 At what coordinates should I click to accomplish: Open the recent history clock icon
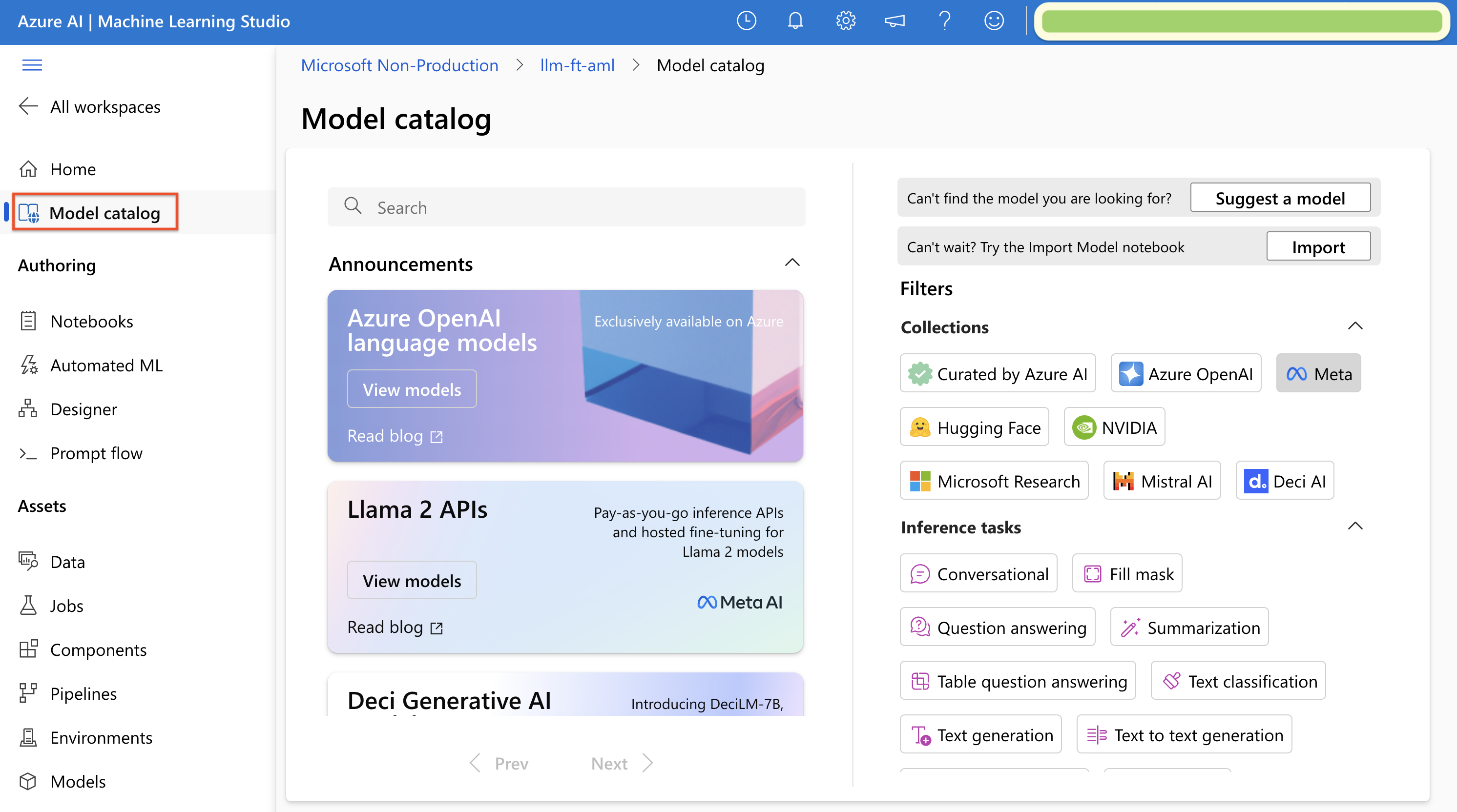coord(746,21)
